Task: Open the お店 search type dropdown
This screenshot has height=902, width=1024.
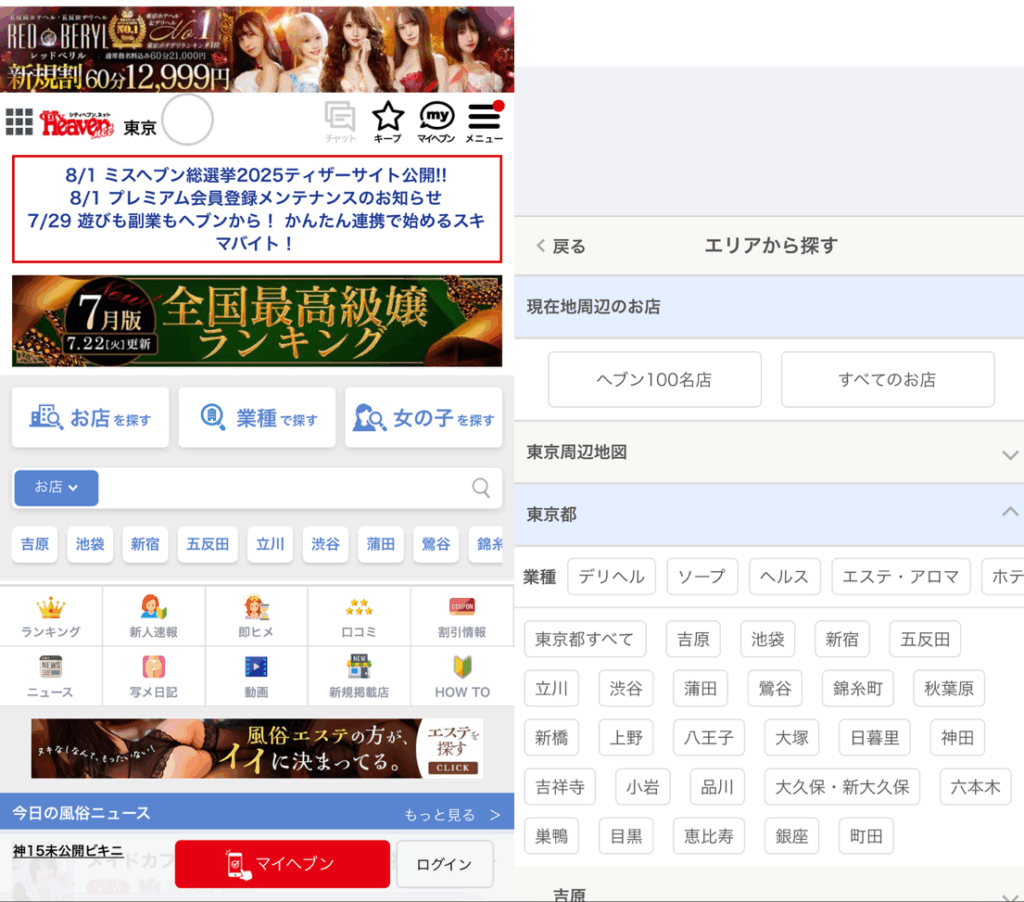Action: tap(56, 487)
